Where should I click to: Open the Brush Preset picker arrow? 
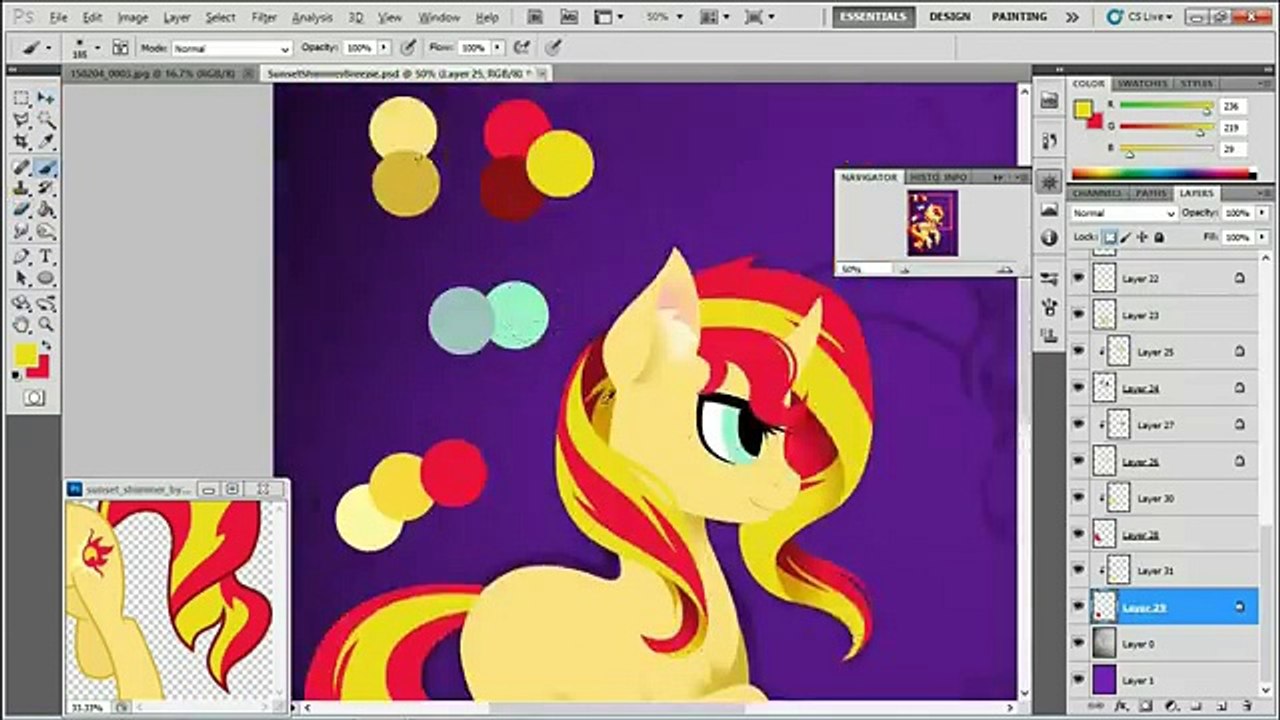97,47
